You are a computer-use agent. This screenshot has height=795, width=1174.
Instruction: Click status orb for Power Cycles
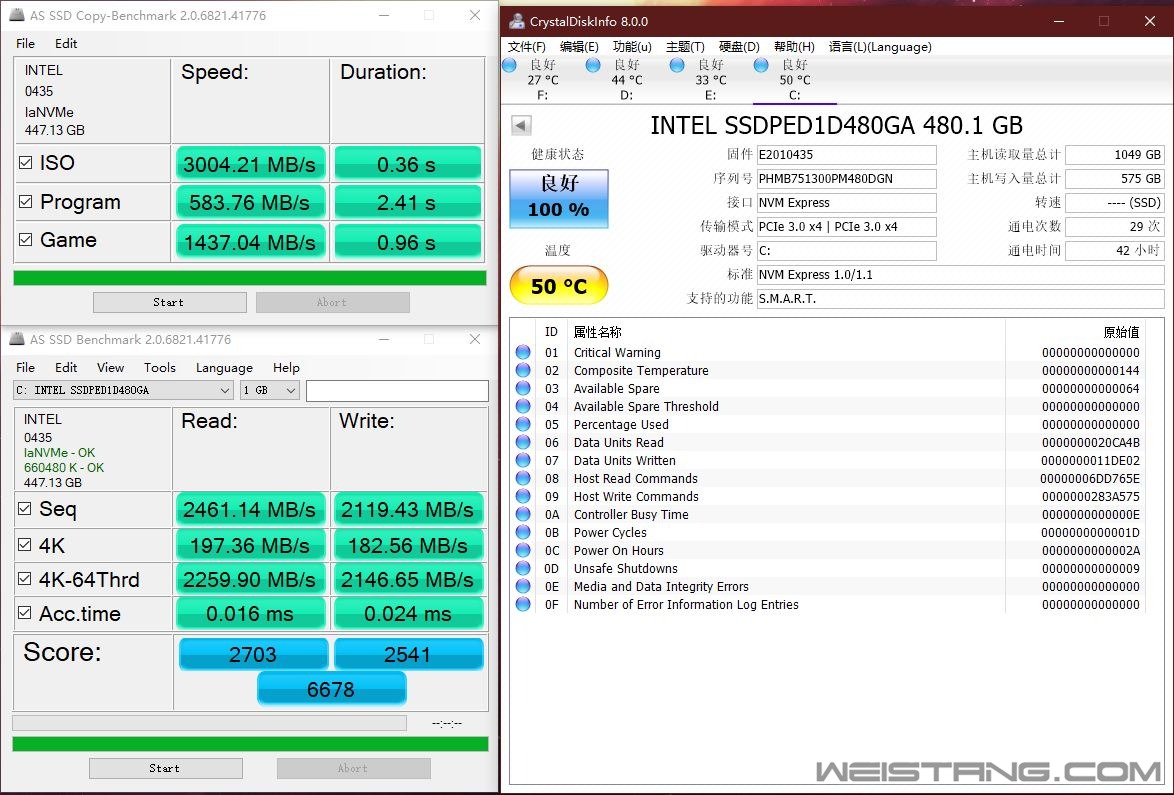tap(523, 531)
